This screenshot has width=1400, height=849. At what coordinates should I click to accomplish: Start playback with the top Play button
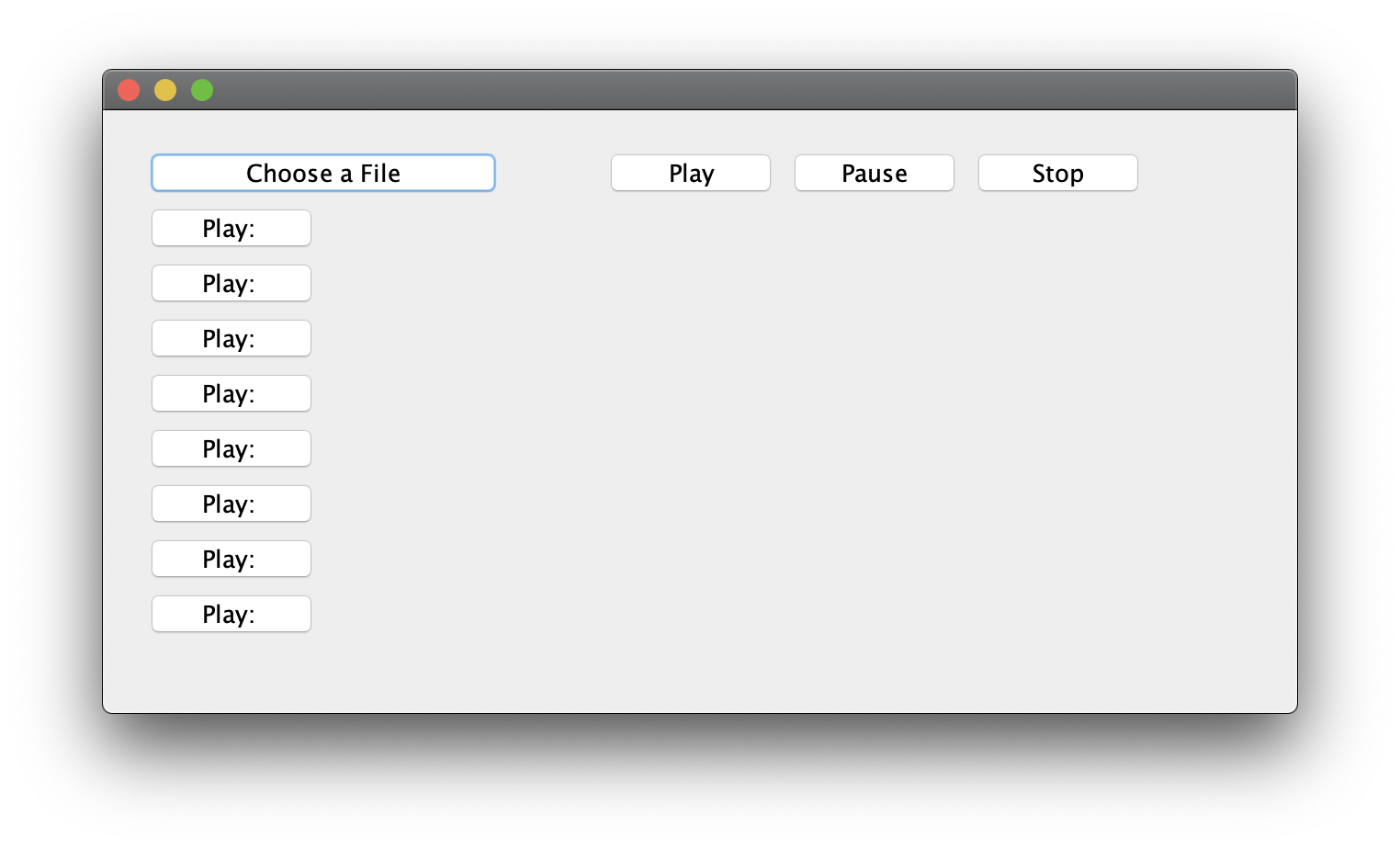[x=691, y=173]
